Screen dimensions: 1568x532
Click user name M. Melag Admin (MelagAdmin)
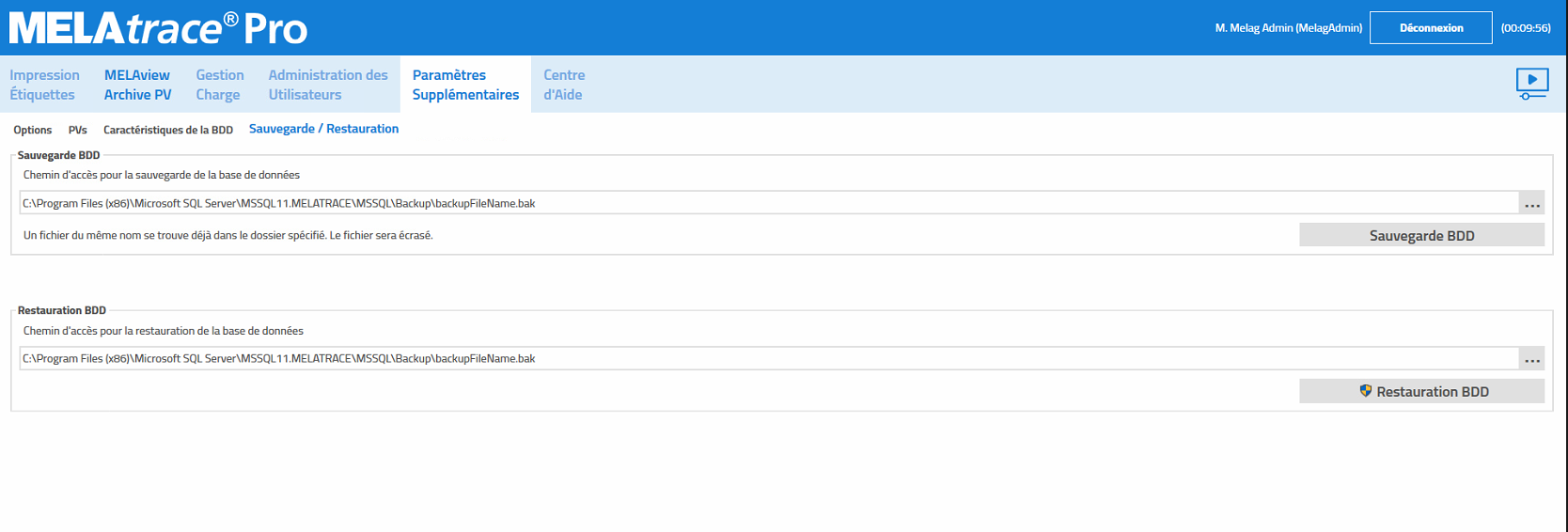(1288, 27)
